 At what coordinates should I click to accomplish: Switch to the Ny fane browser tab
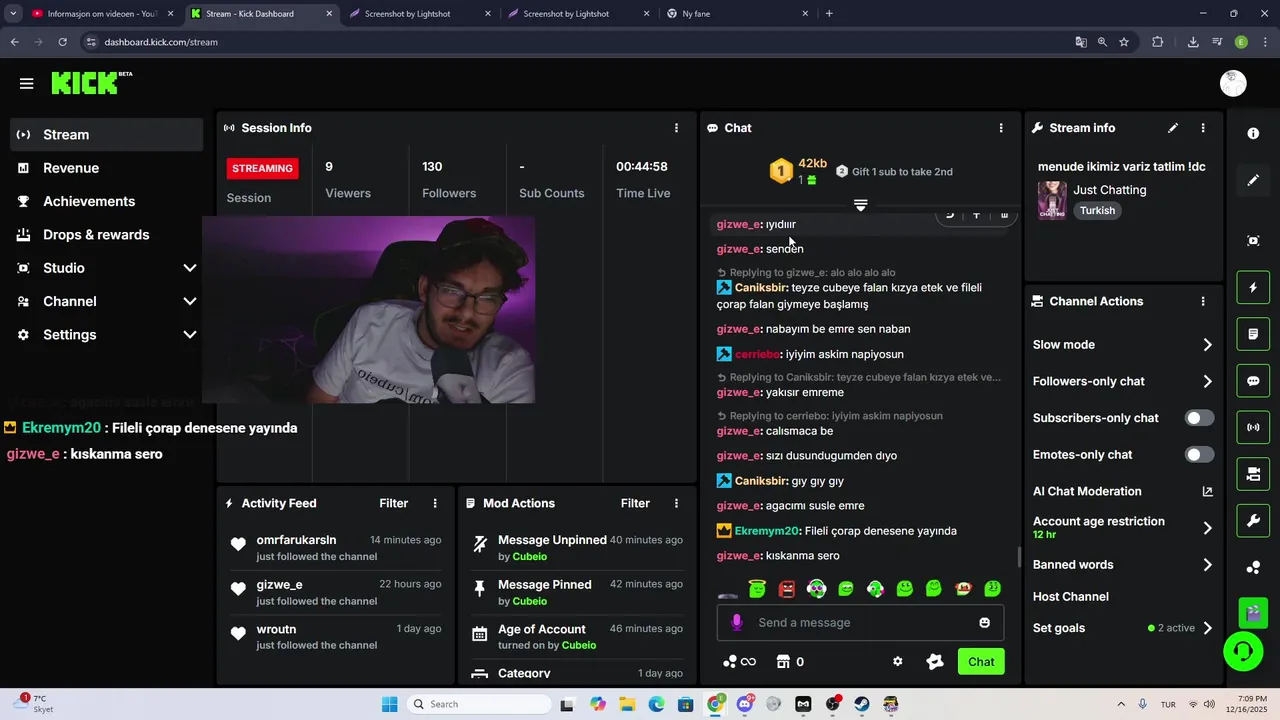click(x=738, y=14)
